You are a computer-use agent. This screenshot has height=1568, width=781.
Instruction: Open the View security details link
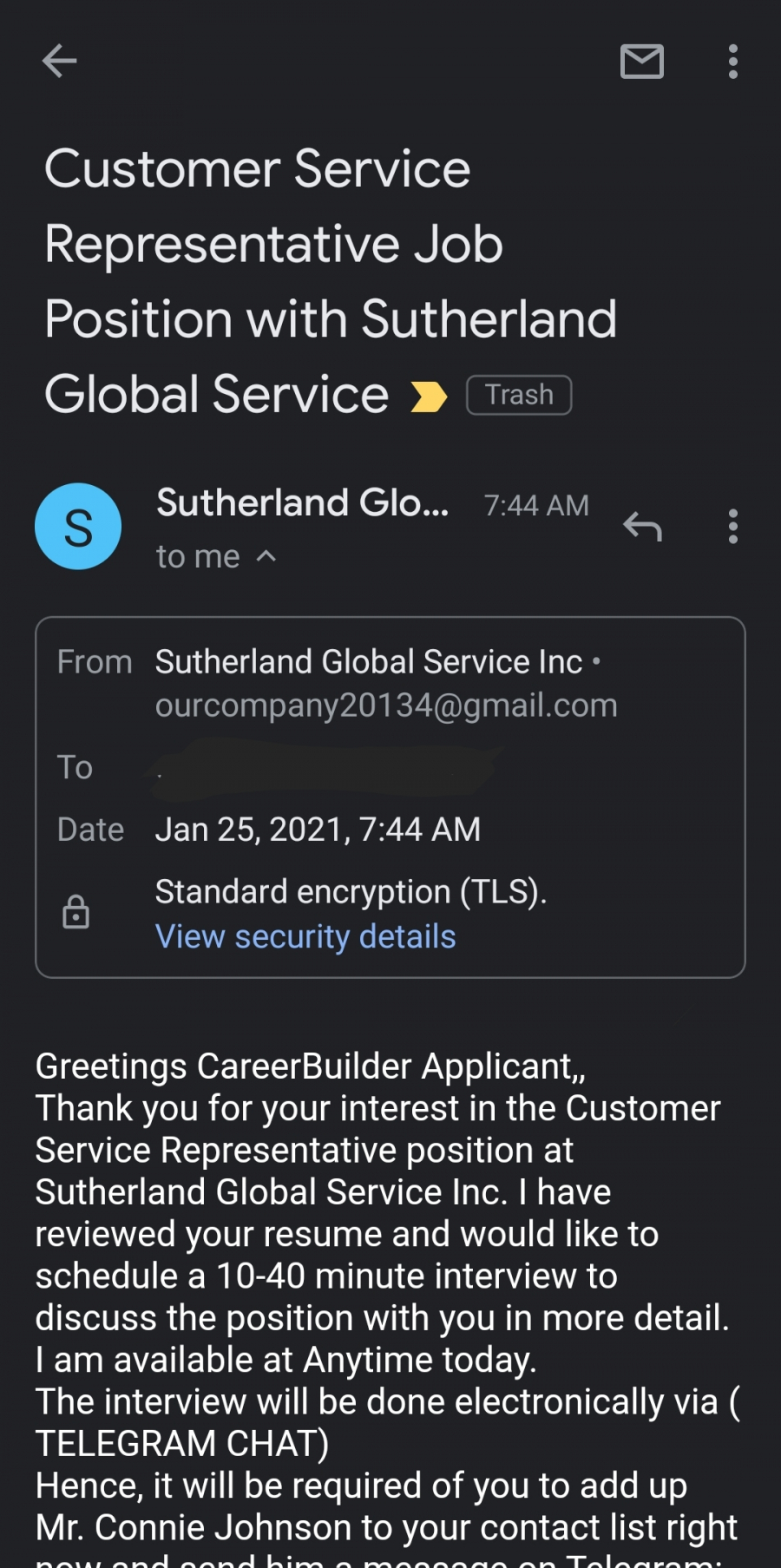coord(305,937)
